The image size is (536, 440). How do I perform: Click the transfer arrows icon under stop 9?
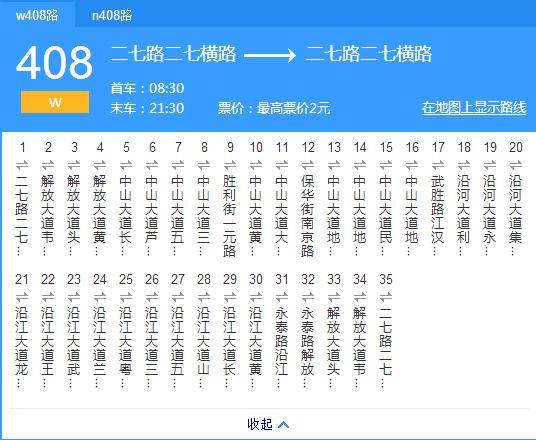pos(230,164)
